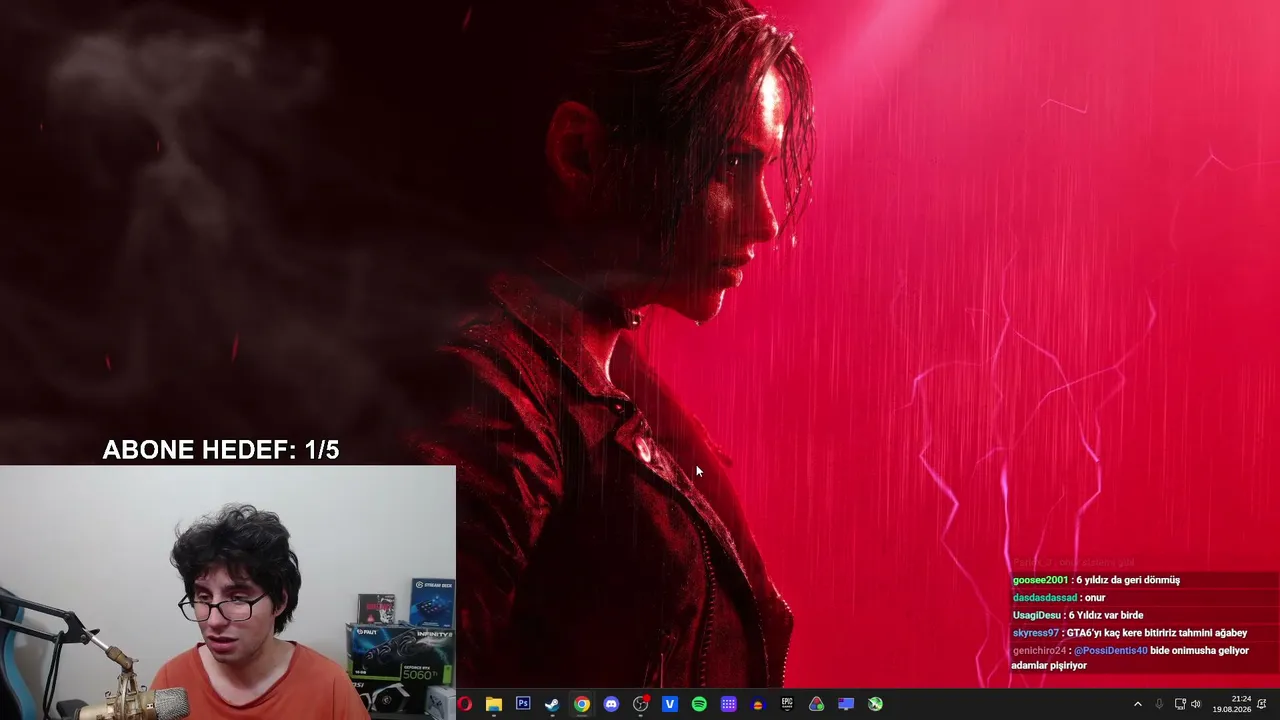Image resolution: width=1280 pixels, height=720 pixels.
Task: Open Spotify from the taskbar
Action: point(699,704)
